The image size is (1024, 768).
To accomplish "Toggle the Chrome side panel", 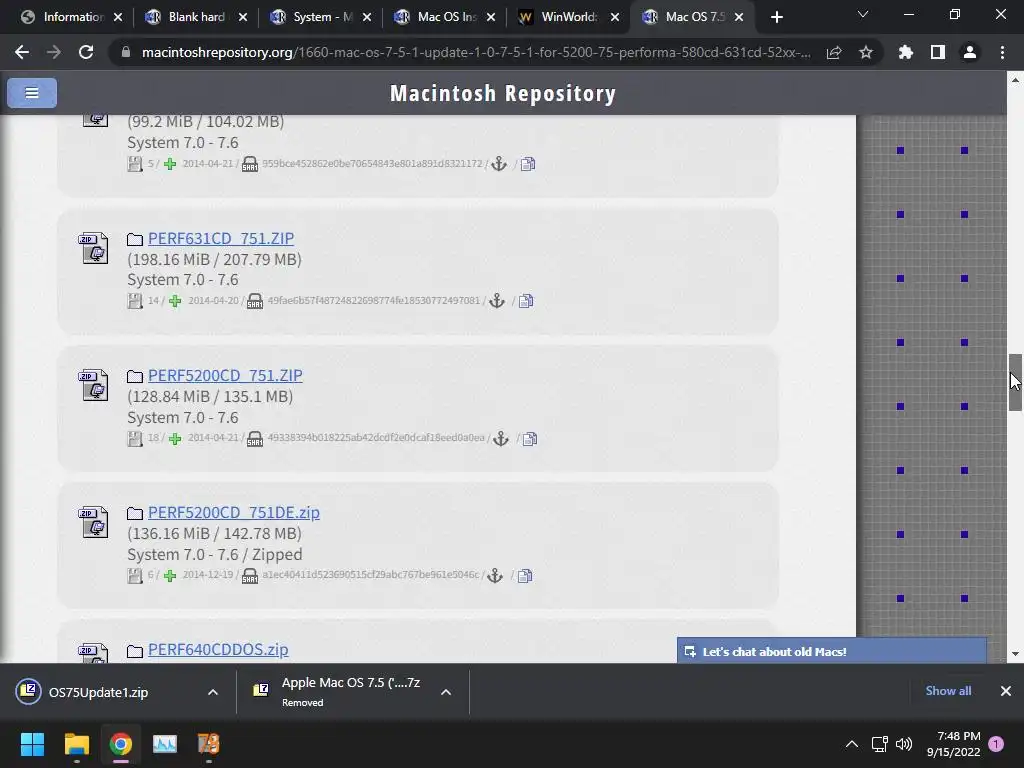I will 938,52.
